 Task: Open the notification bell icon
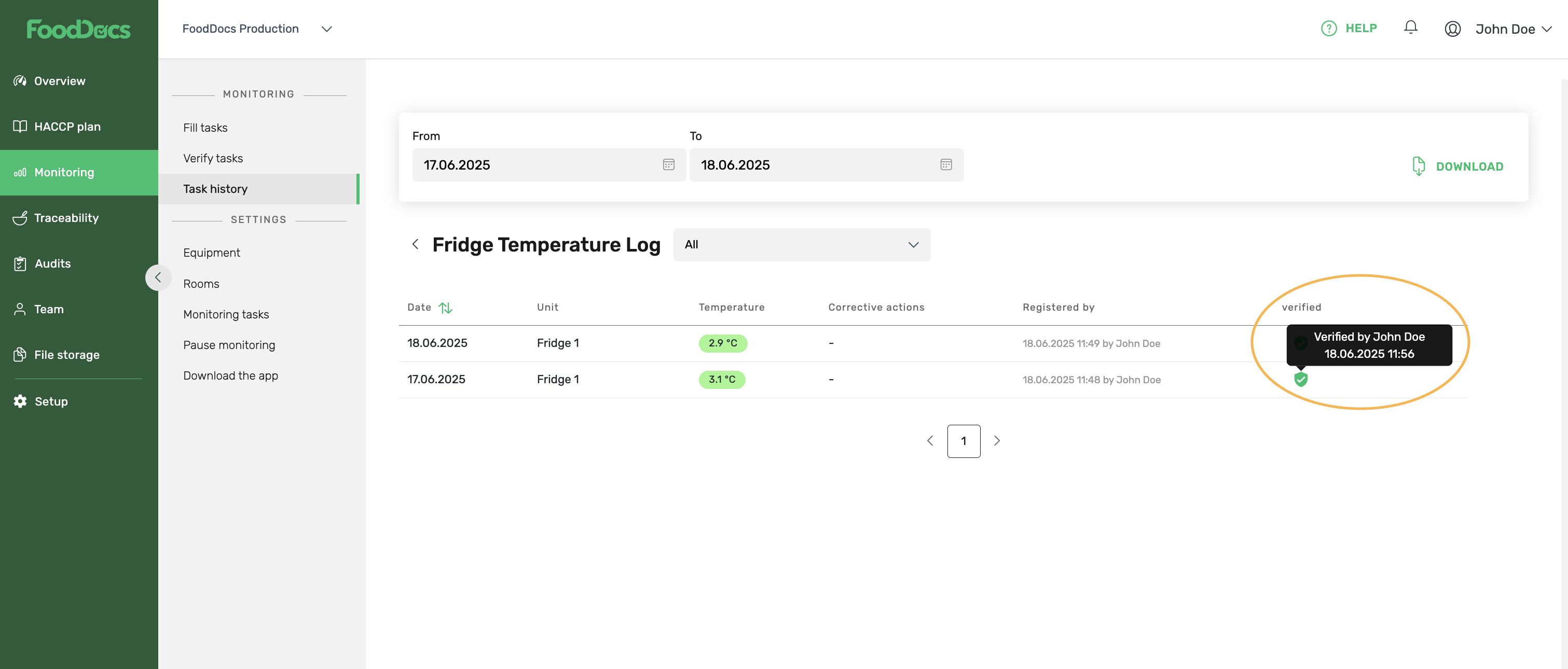(1411, 27)
